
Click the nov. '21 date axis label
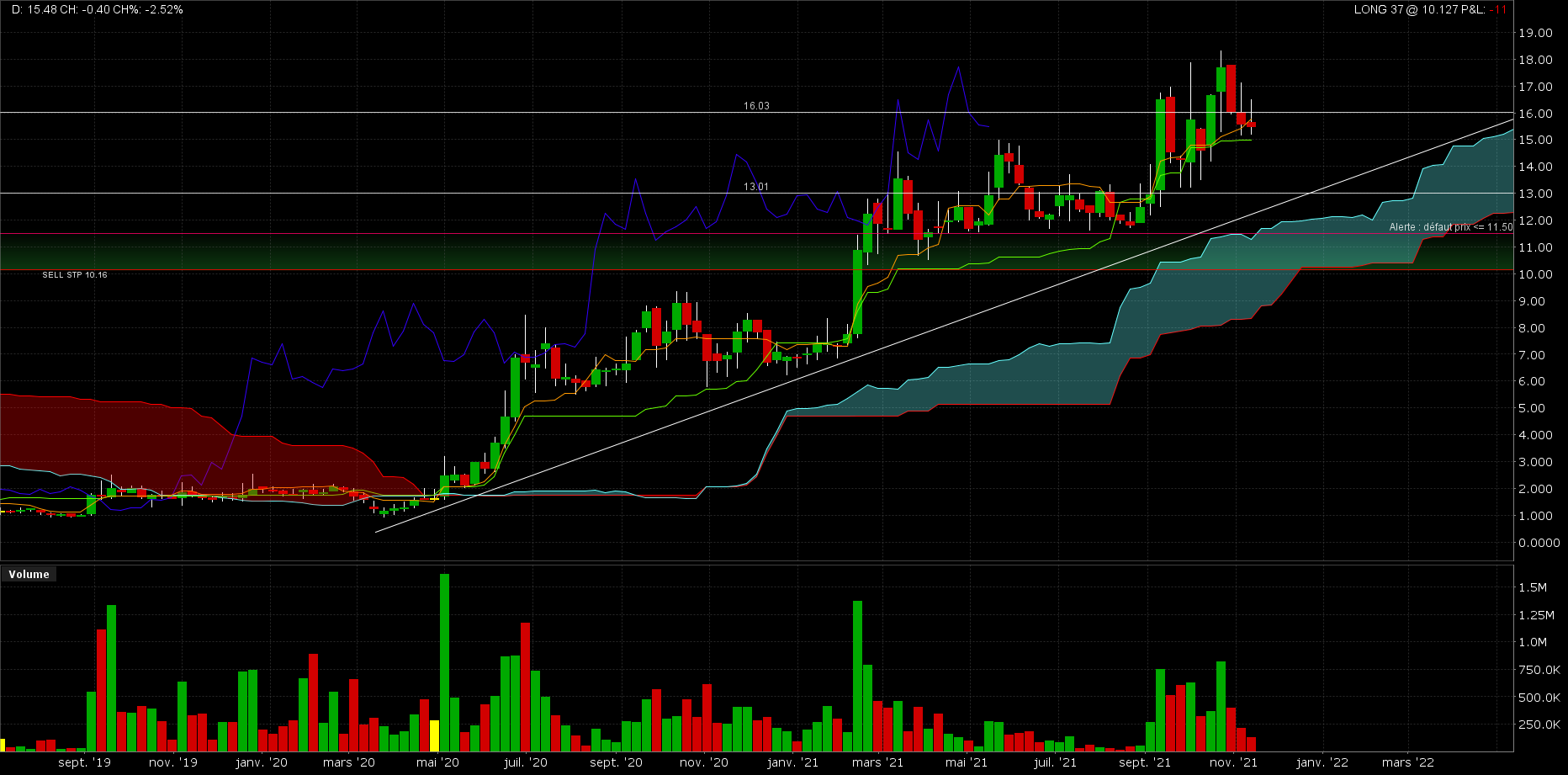1232,762
